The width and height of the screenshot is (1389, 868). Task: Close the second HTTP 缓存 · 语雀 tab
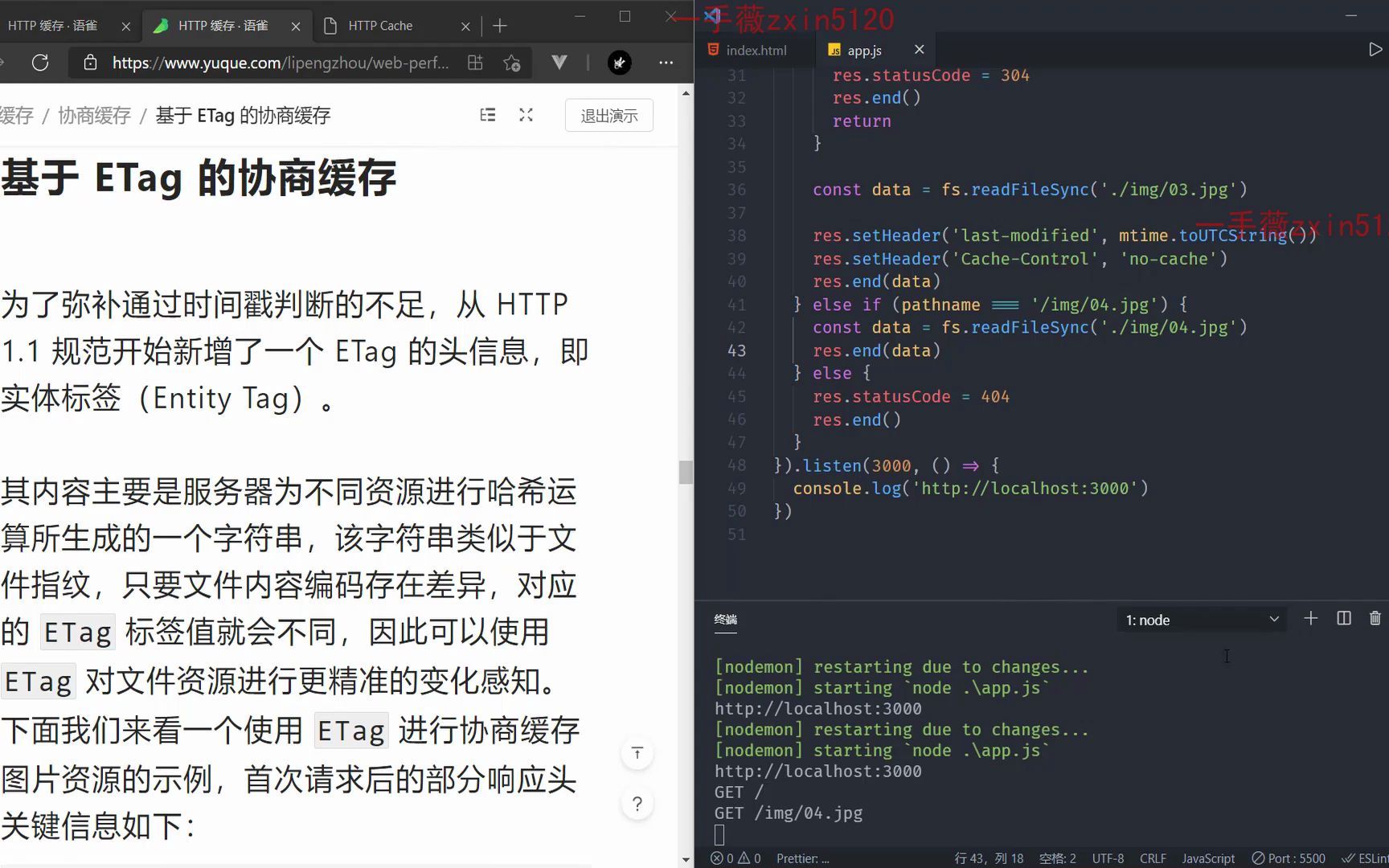point(296,27)
